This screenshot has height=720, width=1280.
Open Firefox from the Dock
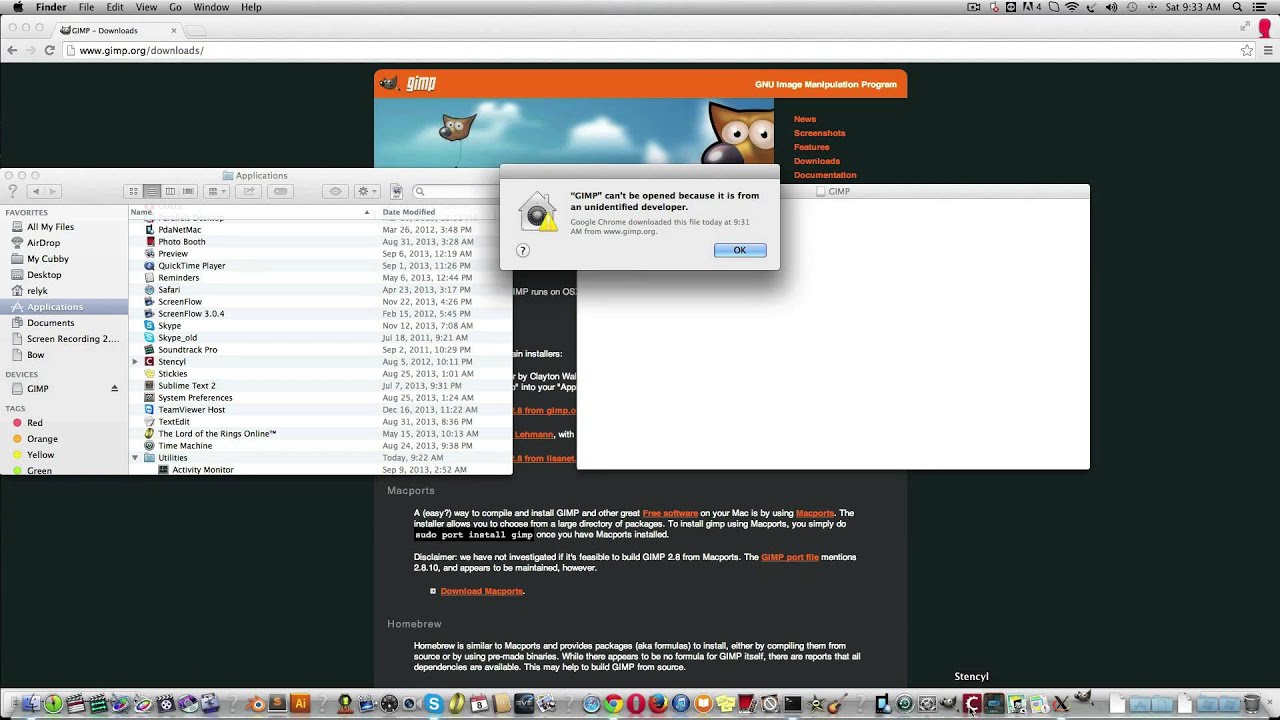tap(658, 704)
